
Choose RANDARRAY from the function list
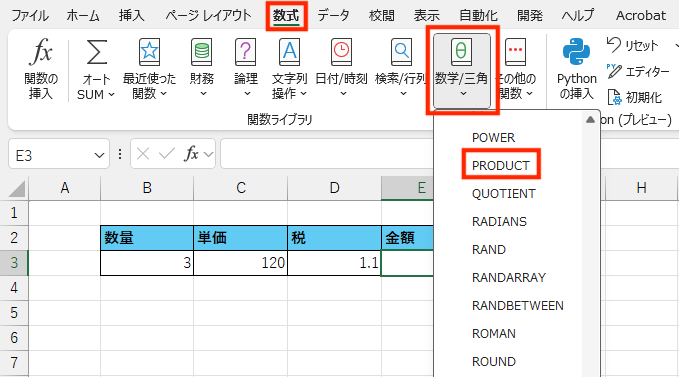tap(509, 277)
